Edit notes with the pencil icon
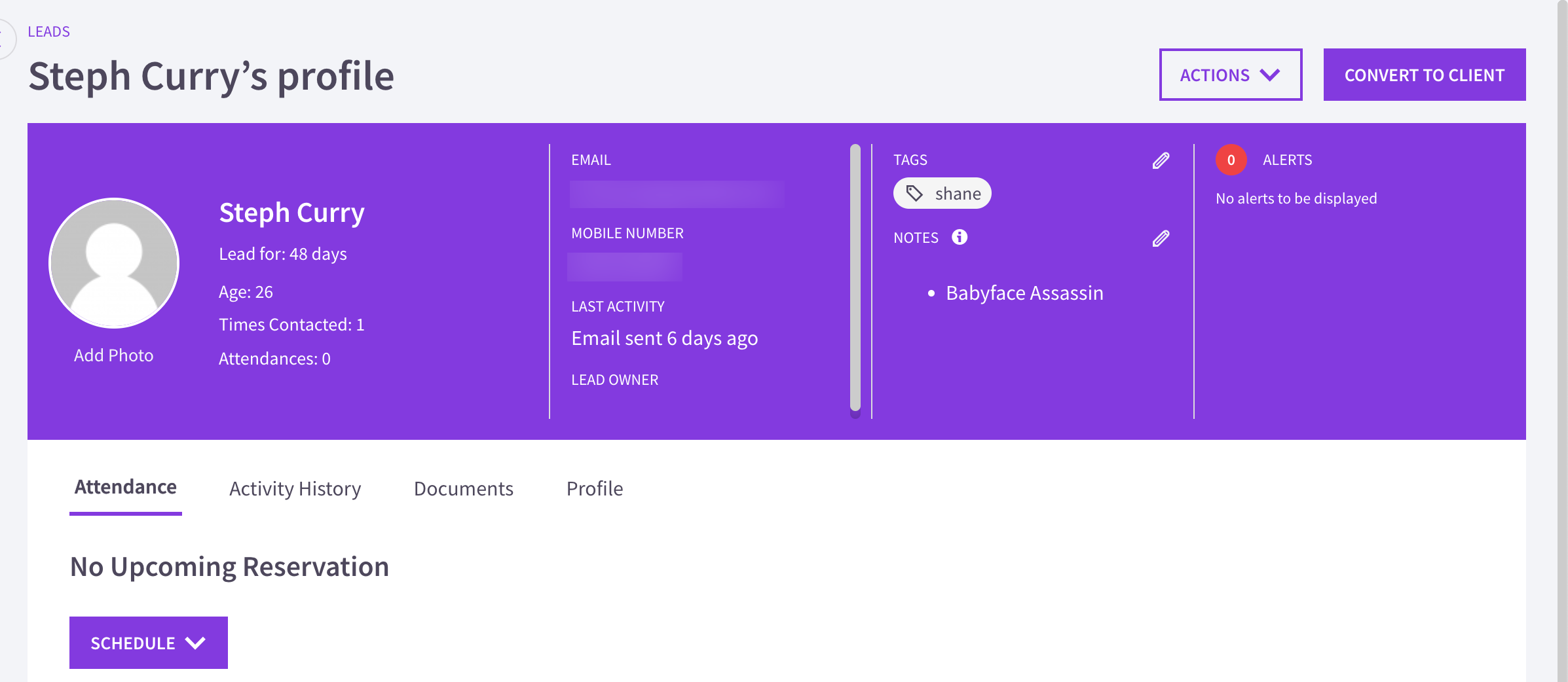Screen dimensions: 1568x682 [x=1161, y=238]
